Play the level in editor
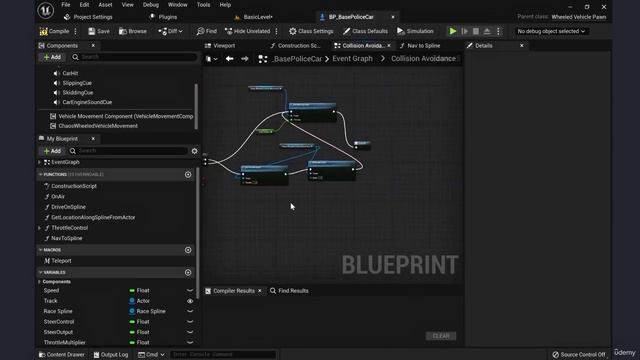Image resolution: width=640 pixels, height=360 pixels. [452, 31]
